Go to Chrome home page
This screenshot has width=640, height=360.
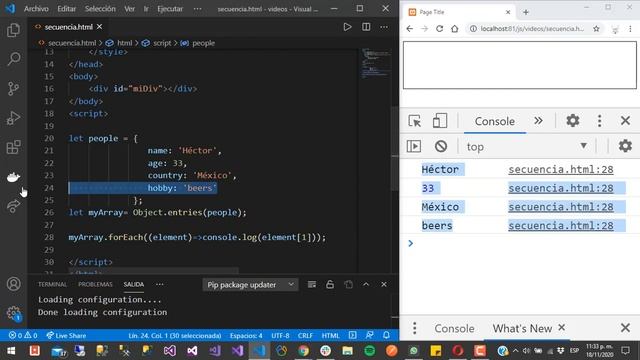coord(455,29)
